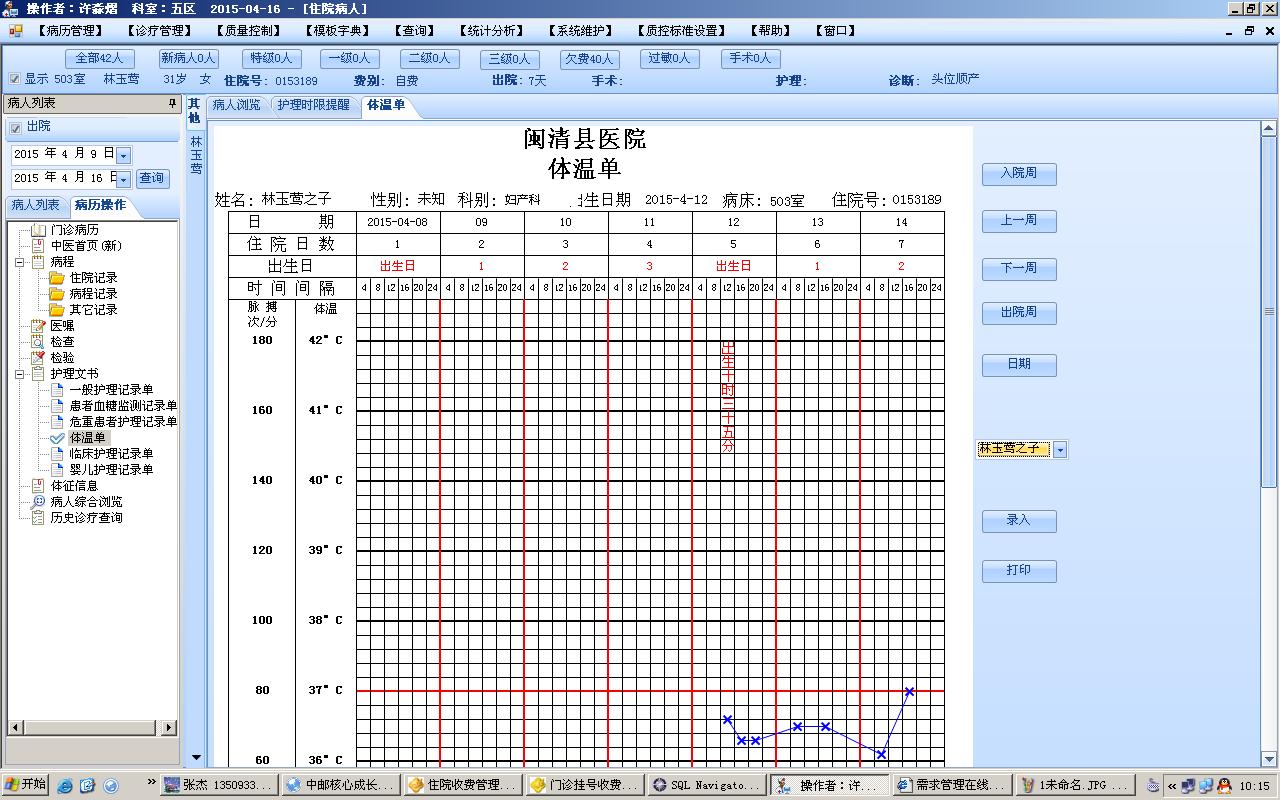Click the 打印 button
This screenshot has width=1280, height=800.
click(1019, 571)
